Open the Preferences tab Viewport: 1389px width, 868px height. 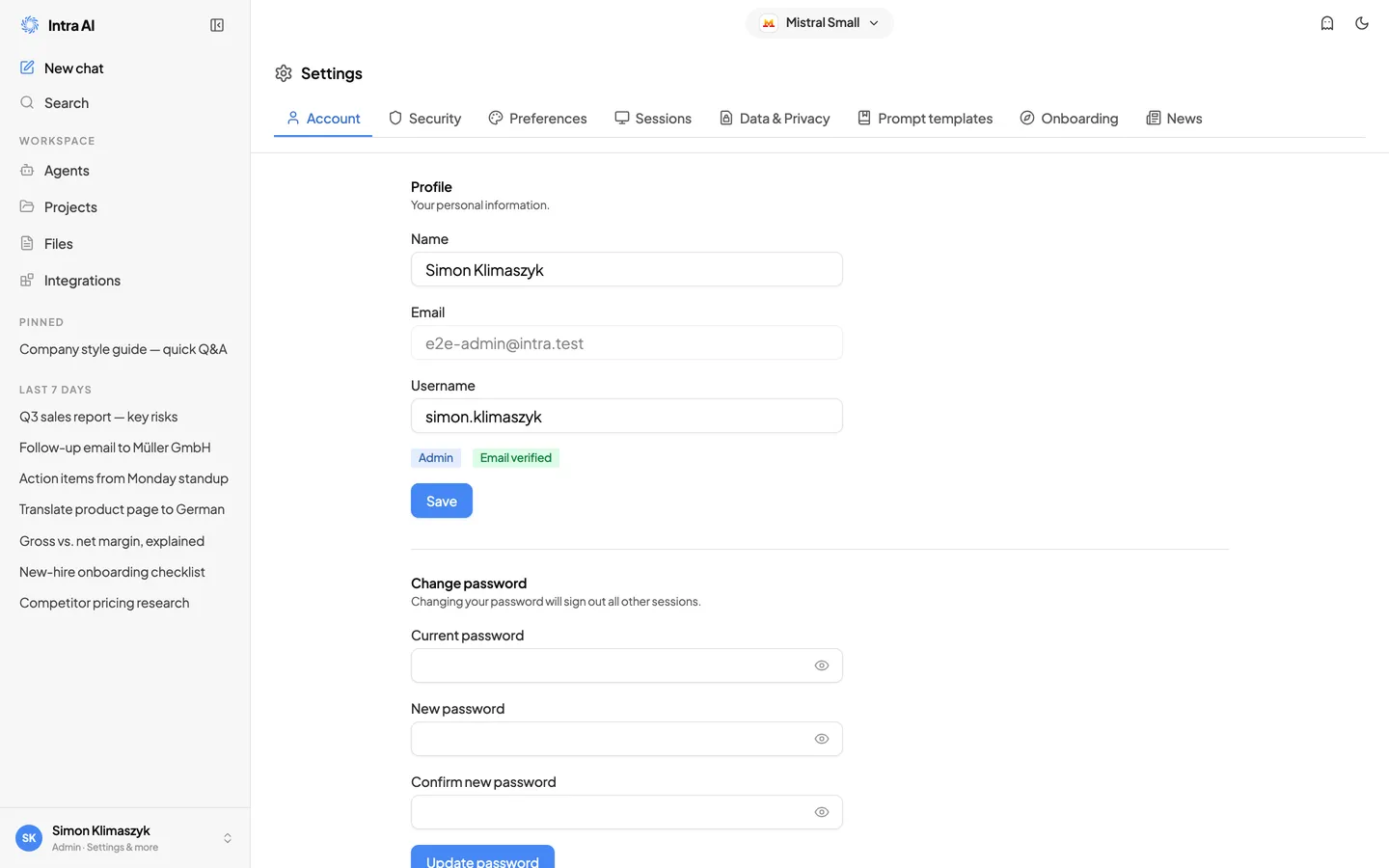[x=537, y=119]
